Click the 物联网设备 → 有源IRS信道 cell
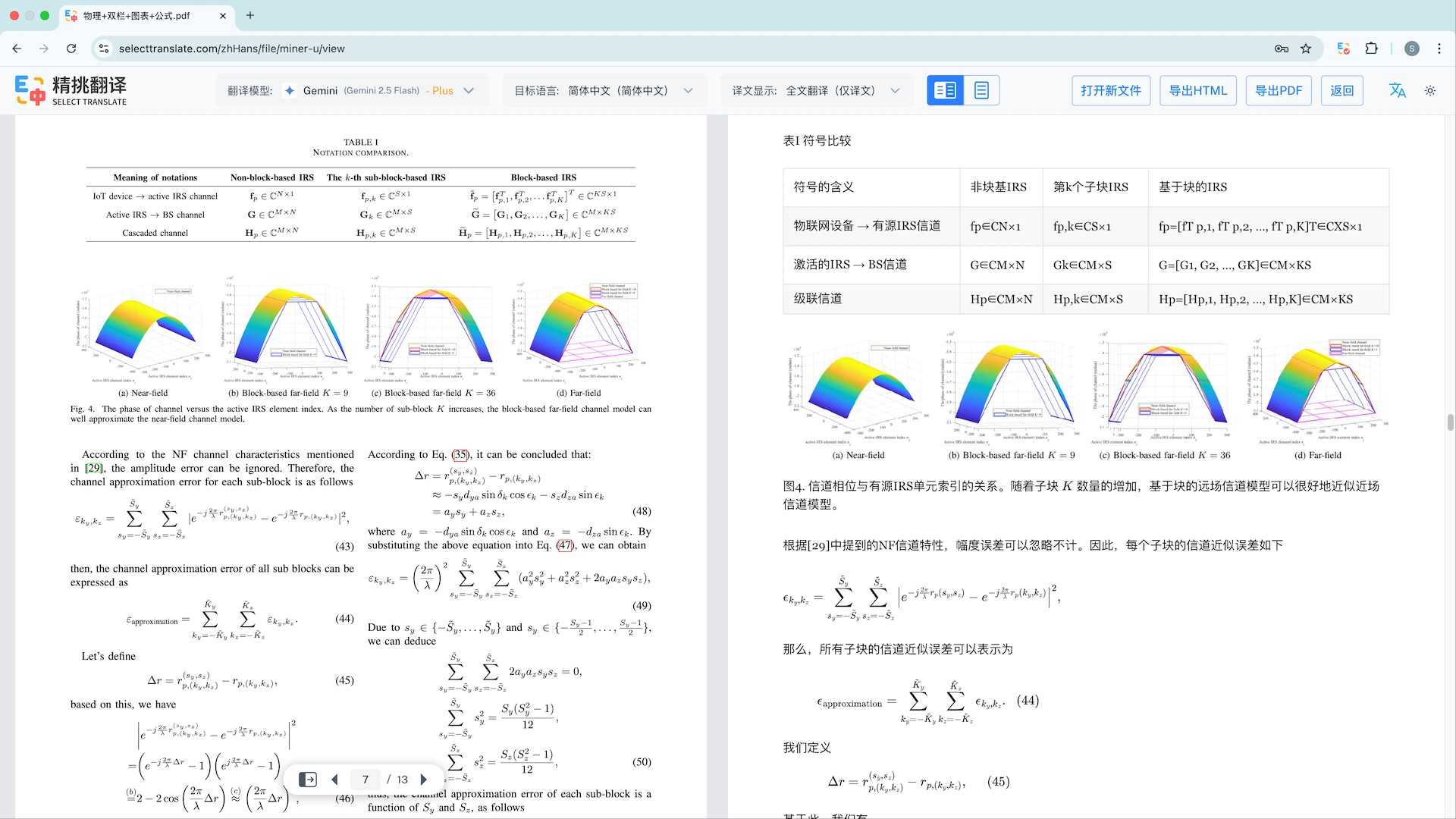The width and height of the screenshot is (1456, 819). [x=871, y=226]
